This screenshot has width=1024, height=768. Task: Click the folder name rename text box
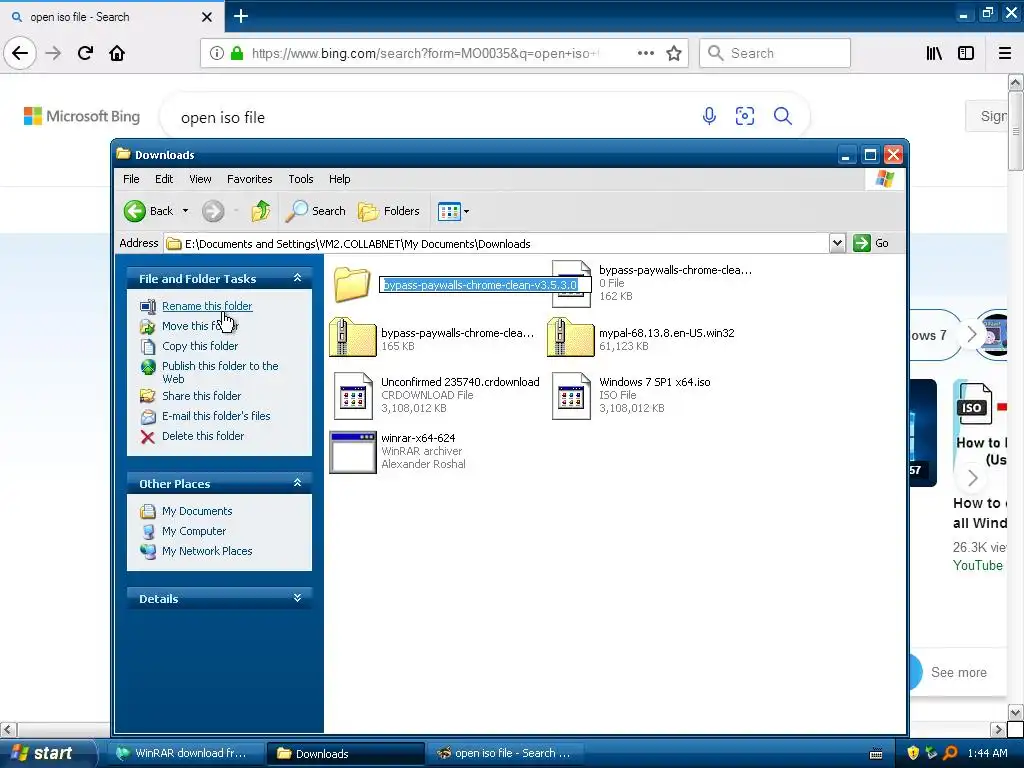pos(485,285)
